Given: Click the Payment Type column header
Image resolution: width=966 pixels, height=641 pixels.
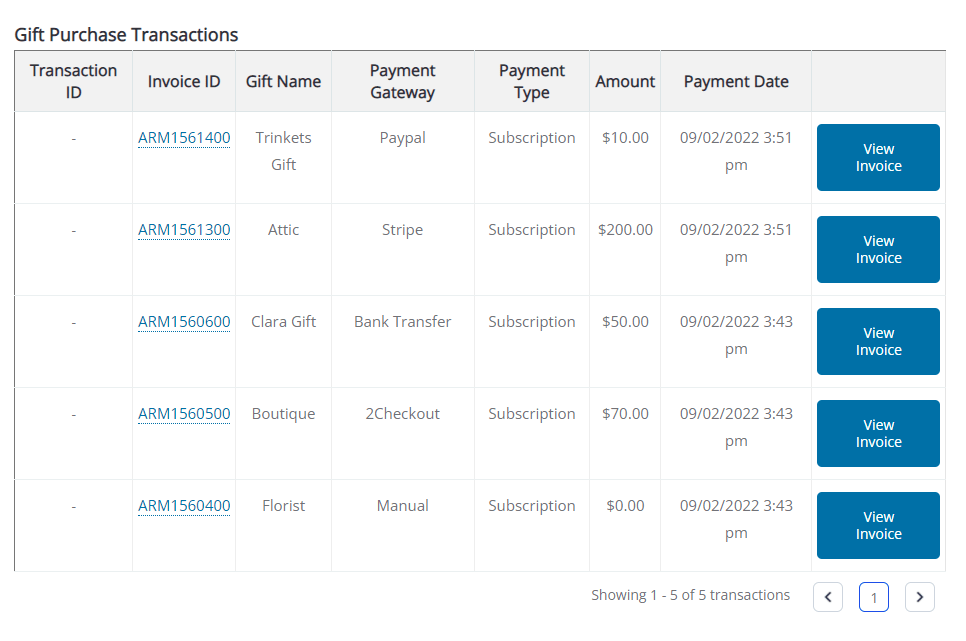Looking at the screenshot, I should 532,81.
